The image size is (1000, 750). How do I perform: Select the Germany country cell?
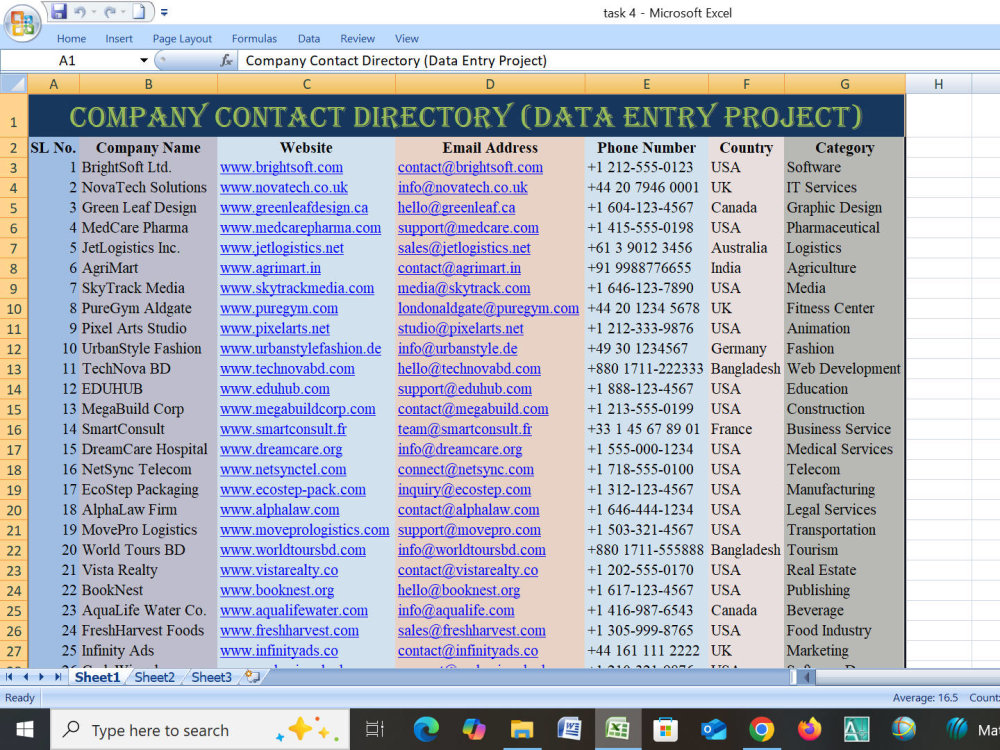746,349
